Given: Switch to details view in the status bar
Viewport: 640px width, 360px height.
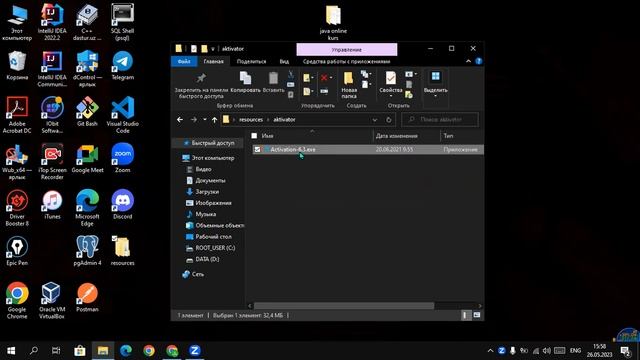Looking at the screenshot, I should 466,315.
